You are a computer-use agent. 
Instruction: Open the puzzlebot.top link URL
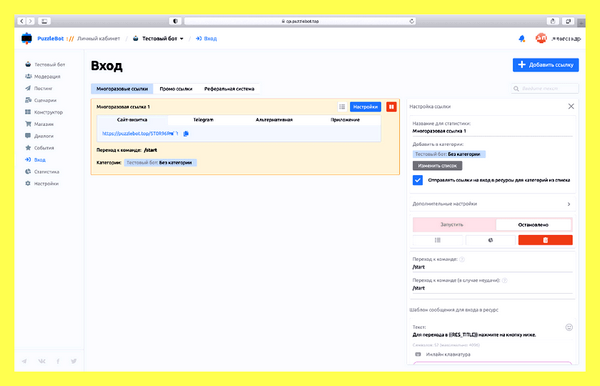139,134
